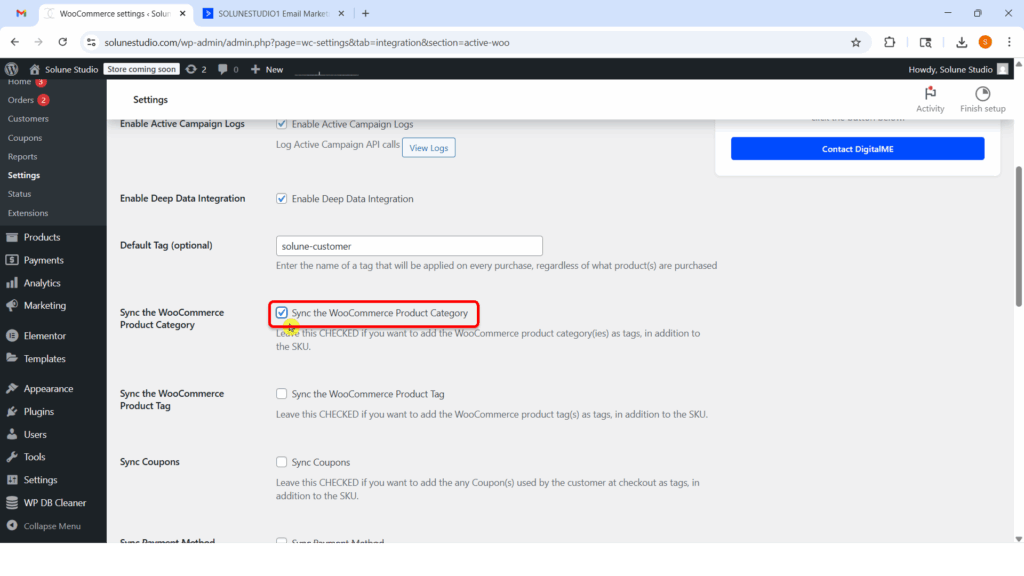1024x576 pixels.
Task: Click the Elementor sidebar icon
Action: pyautogui.click(x=12, y=336)
